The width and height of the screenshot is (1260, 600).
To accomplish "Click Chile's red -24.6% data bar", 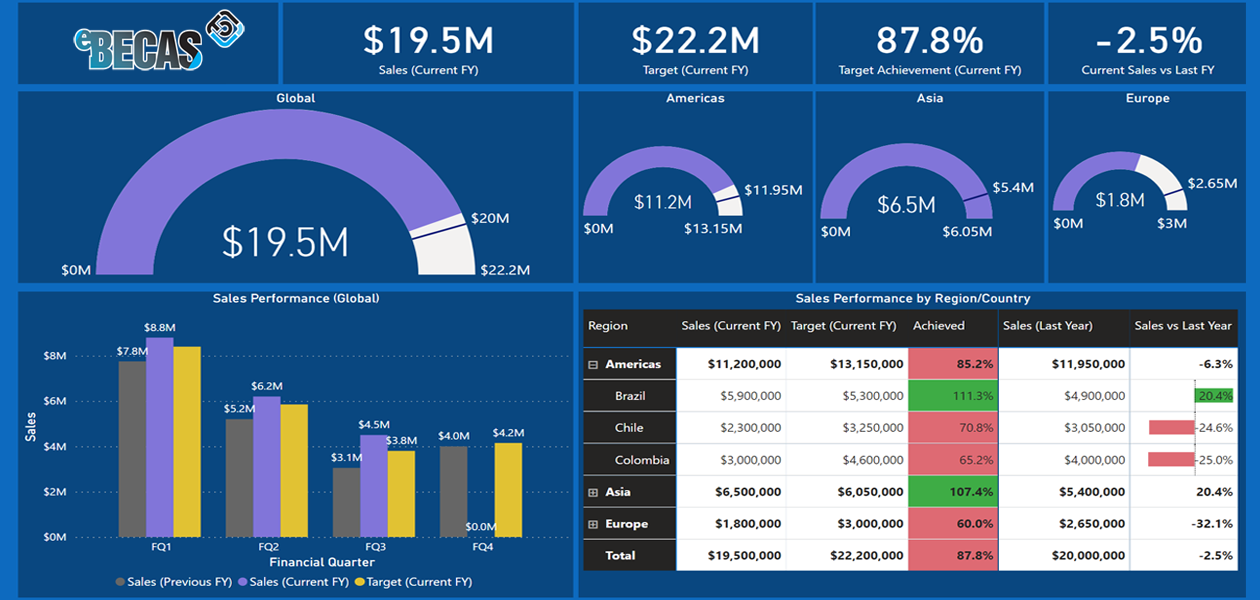I will (1171, 428).
